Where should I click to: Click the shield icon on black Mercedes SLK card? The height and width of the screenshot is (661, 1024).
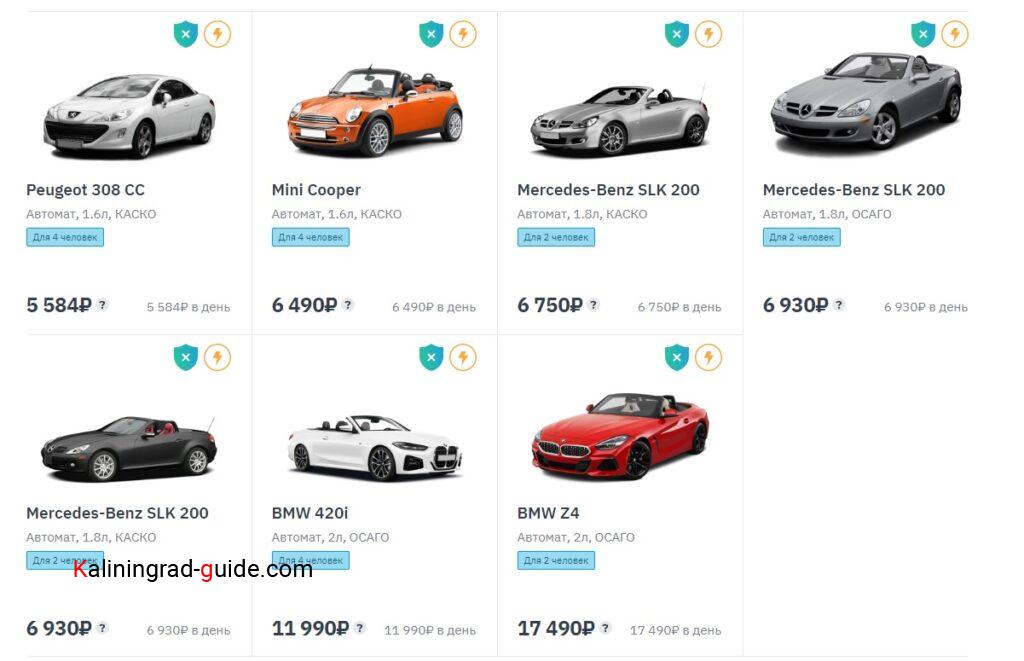[186, 357]
